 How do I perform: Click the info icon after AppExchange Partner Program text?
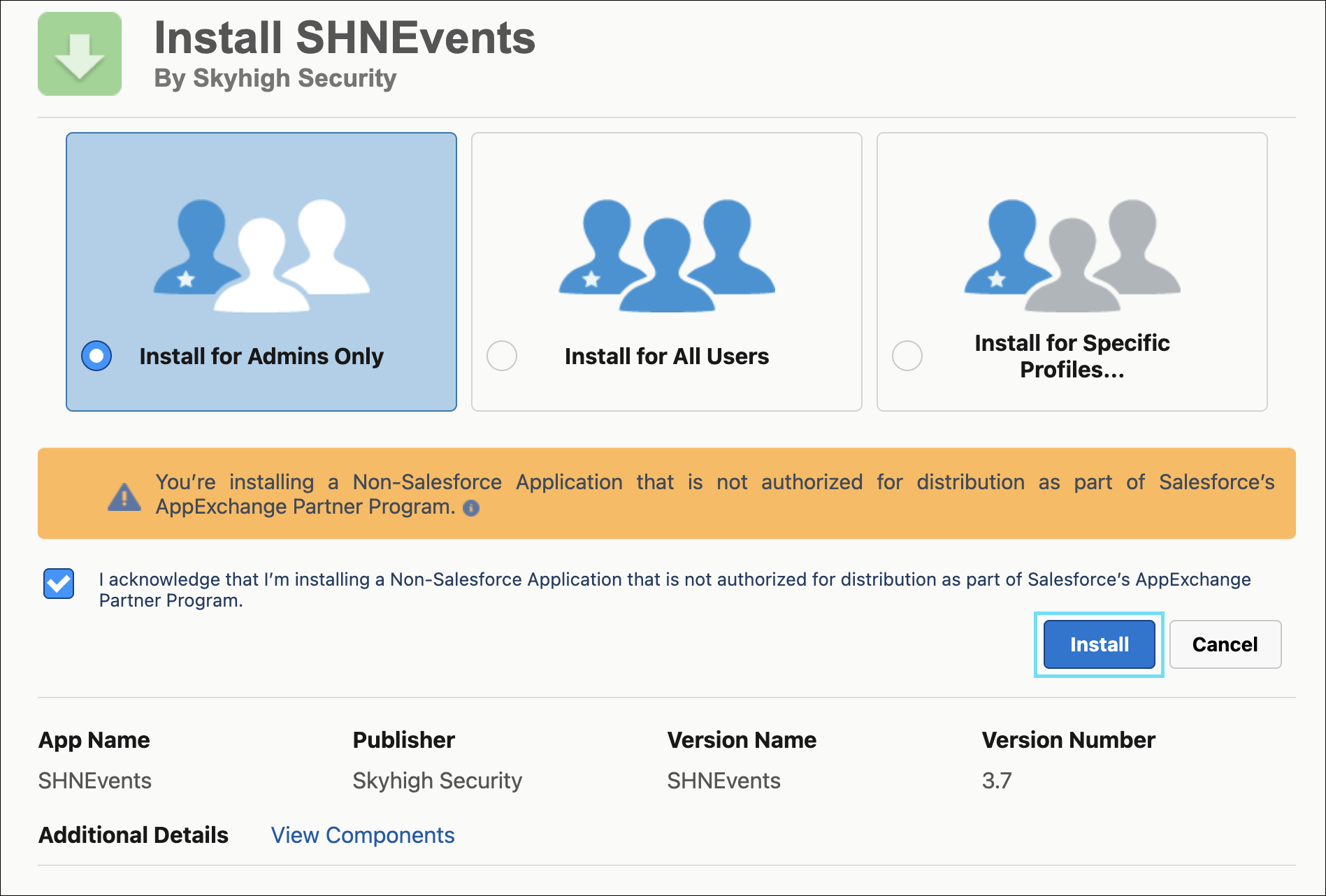pos(470,509)
